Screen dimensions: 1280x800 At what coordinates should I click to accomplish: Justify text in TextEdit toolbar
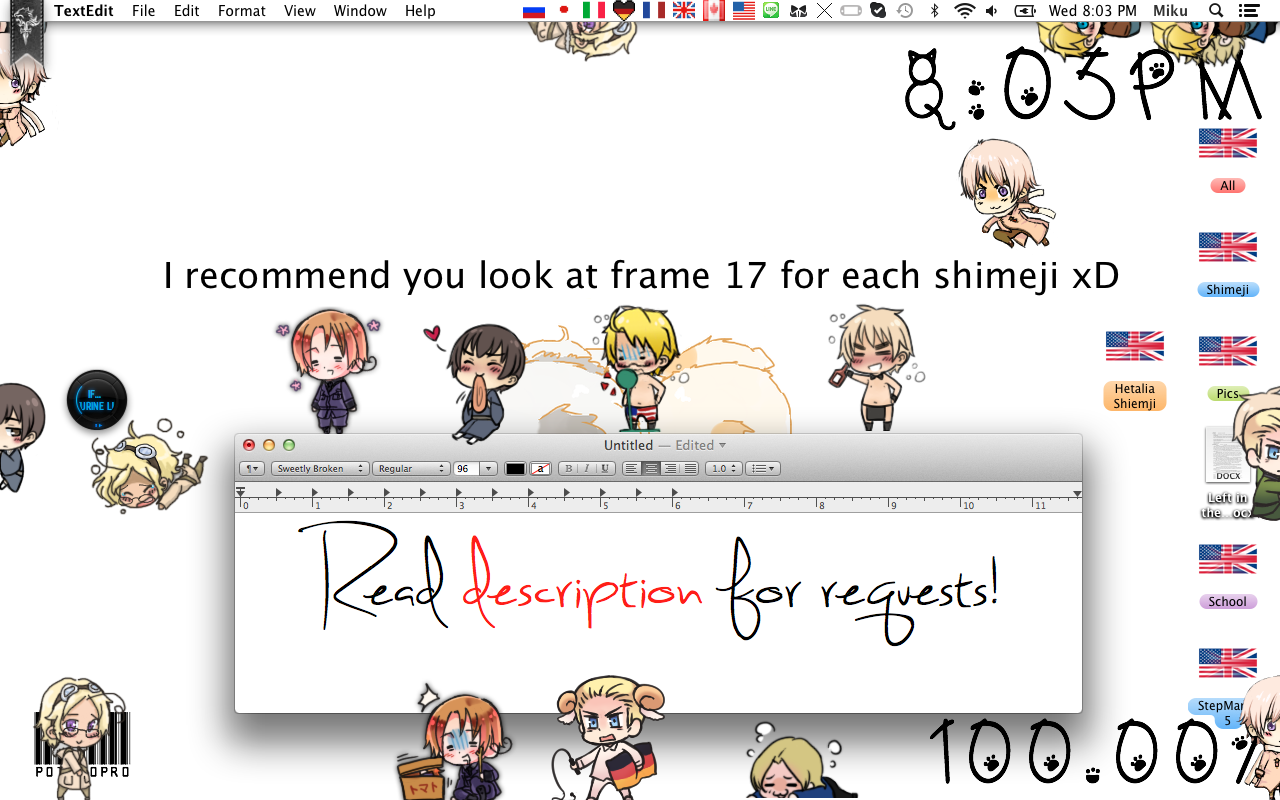pyautogui.click(x=690, y=468)
